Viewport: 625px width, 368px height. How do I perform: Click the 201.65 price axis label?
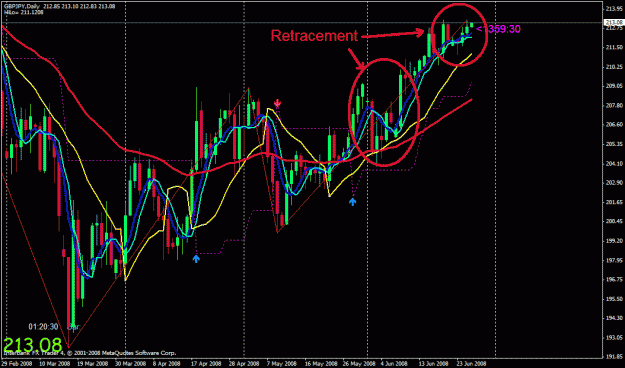click(x=614, y=202)
